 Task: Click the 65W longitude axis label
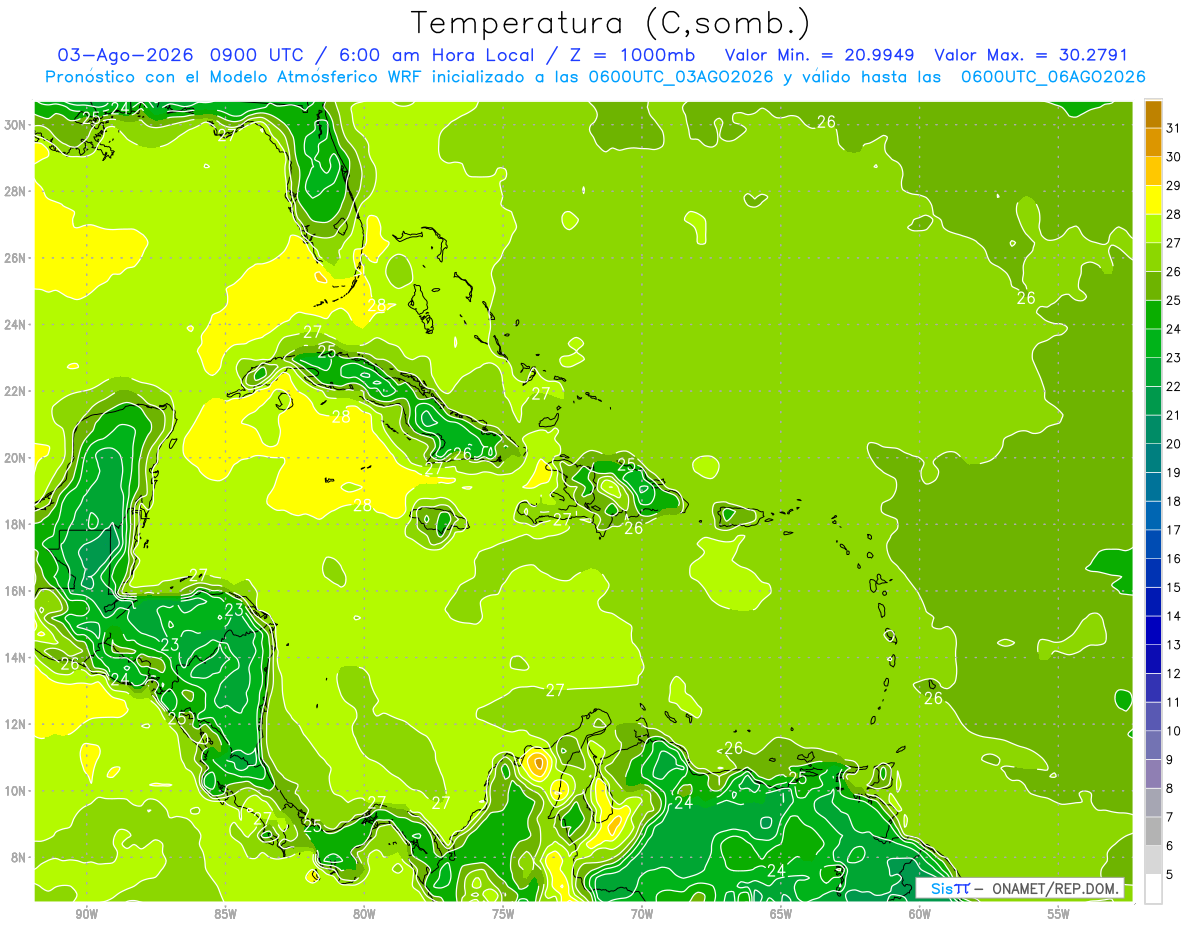pyautogui.click(x=781, y=914)
